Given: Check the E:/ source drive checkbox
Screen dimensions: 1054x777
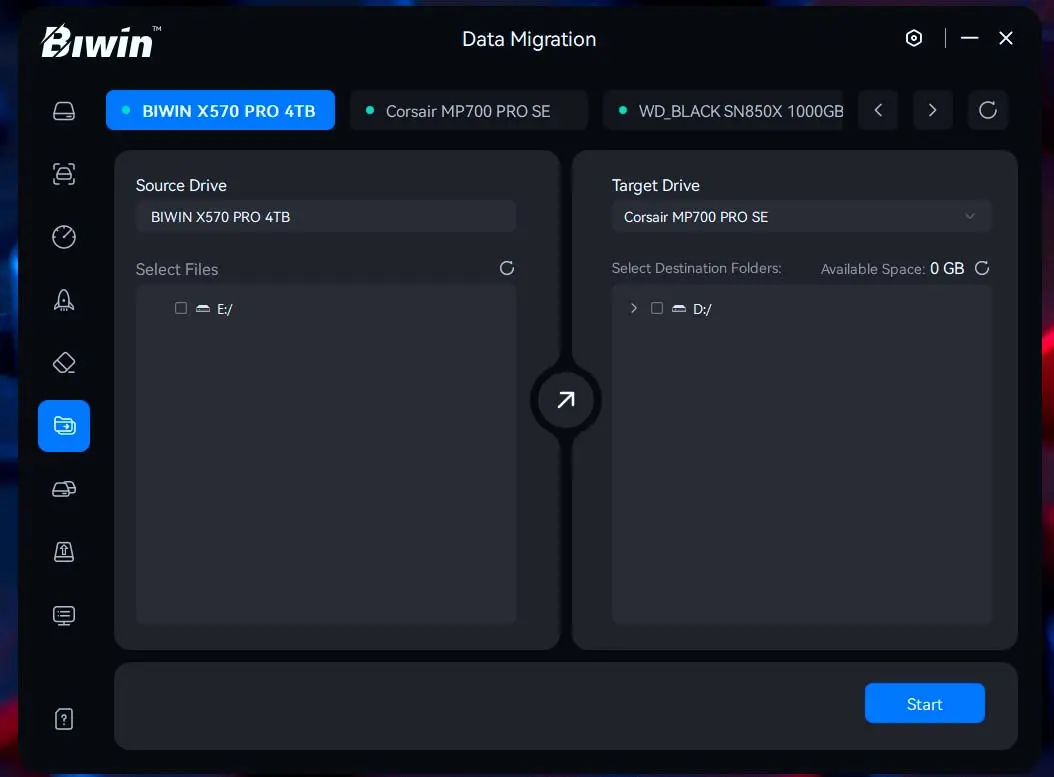Looking at the screenshot, I should coord(181,309).
